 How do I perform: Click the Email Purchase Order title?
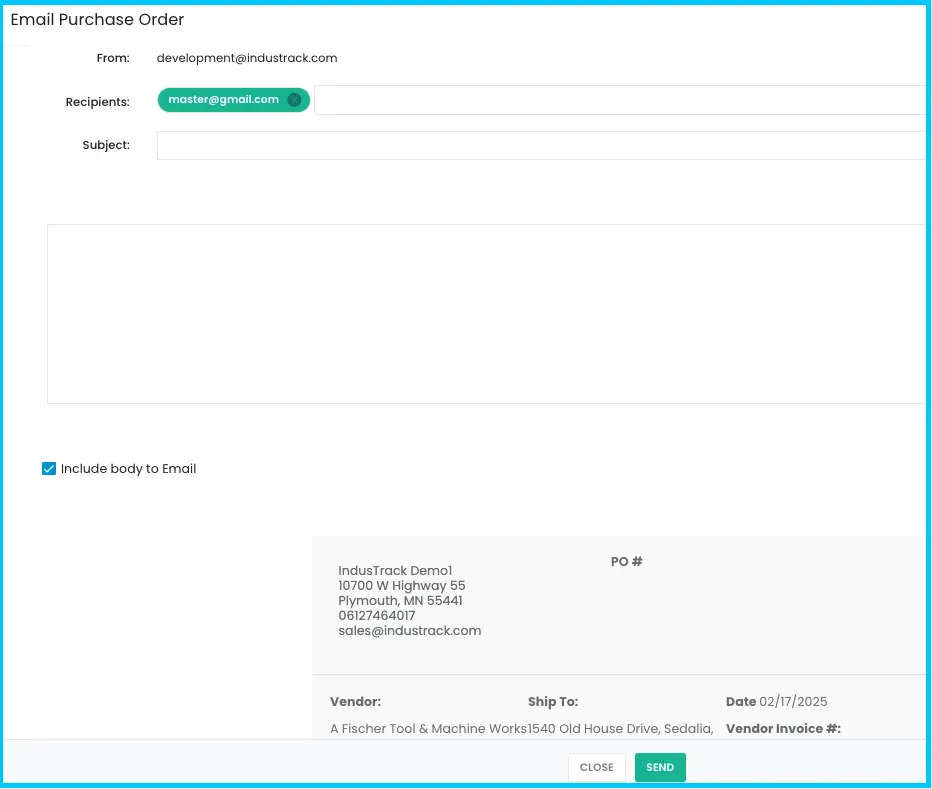click(x=97, y=20)
